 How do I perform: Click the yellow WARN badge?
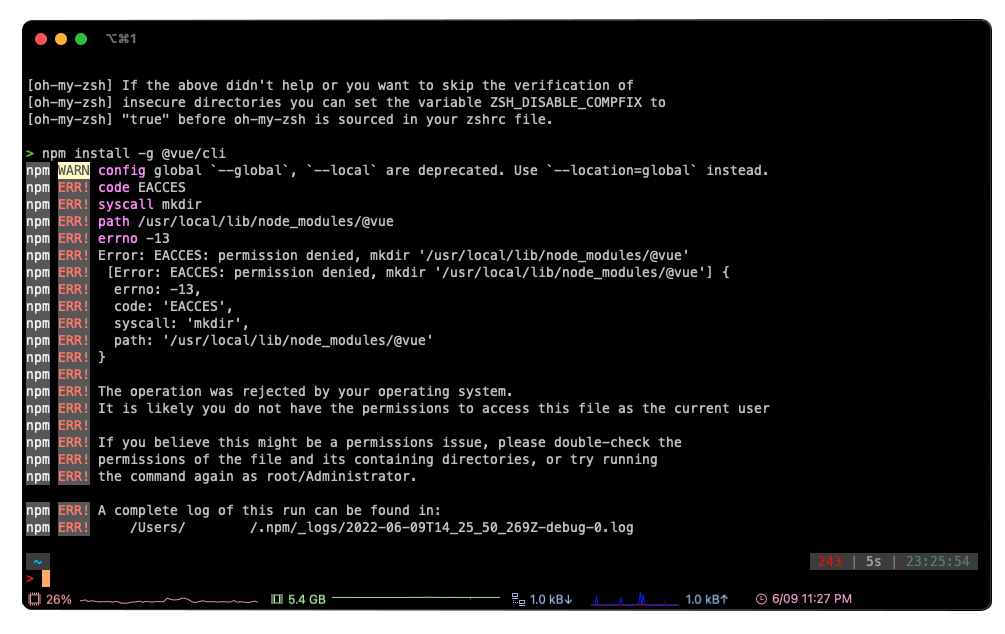click(74, 171)
